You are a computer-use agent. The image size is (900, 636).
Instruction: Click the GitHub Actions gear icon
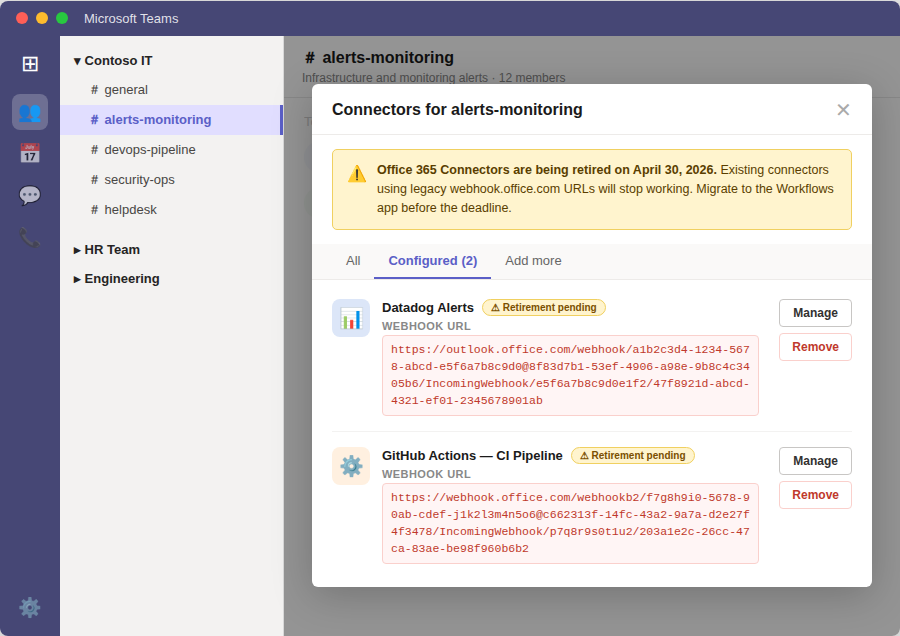351,466
